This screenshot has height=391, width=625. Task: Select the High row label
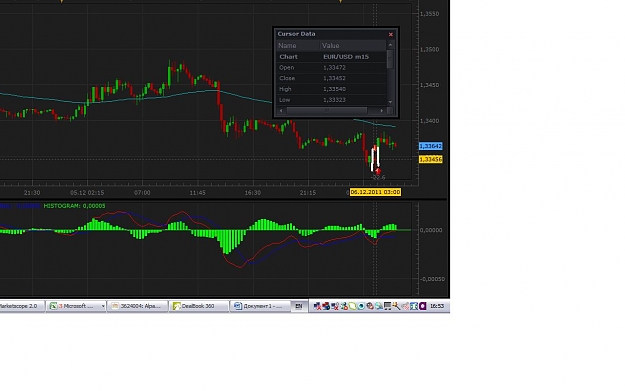(x=285, y=89)
